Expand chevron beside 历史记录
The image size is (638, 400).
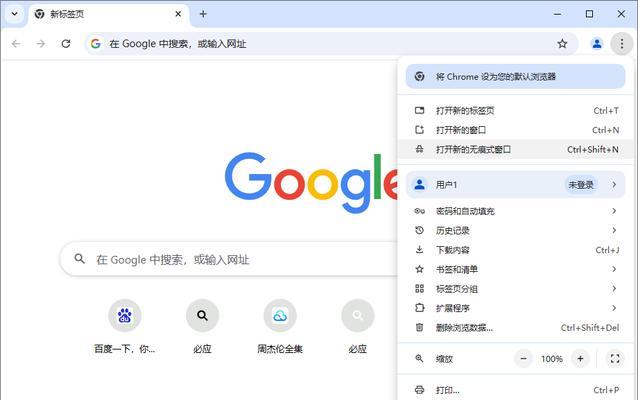(614, 230)
